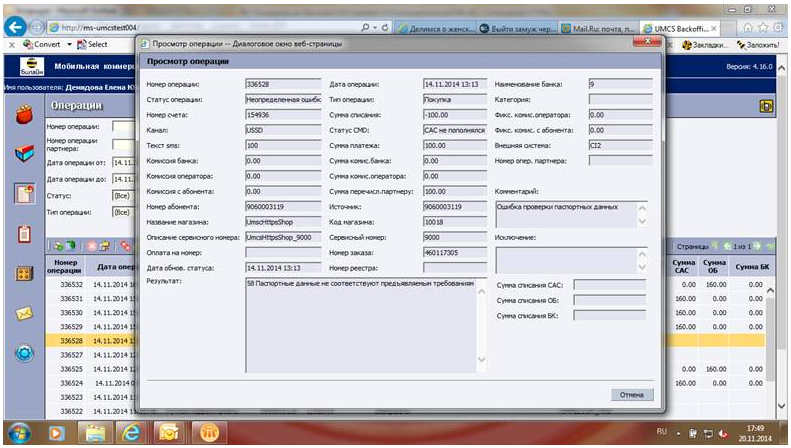Screen dimensions: 791x448
Task: Open Windows Media Player from the taskbar
Action: click(57, 433)
